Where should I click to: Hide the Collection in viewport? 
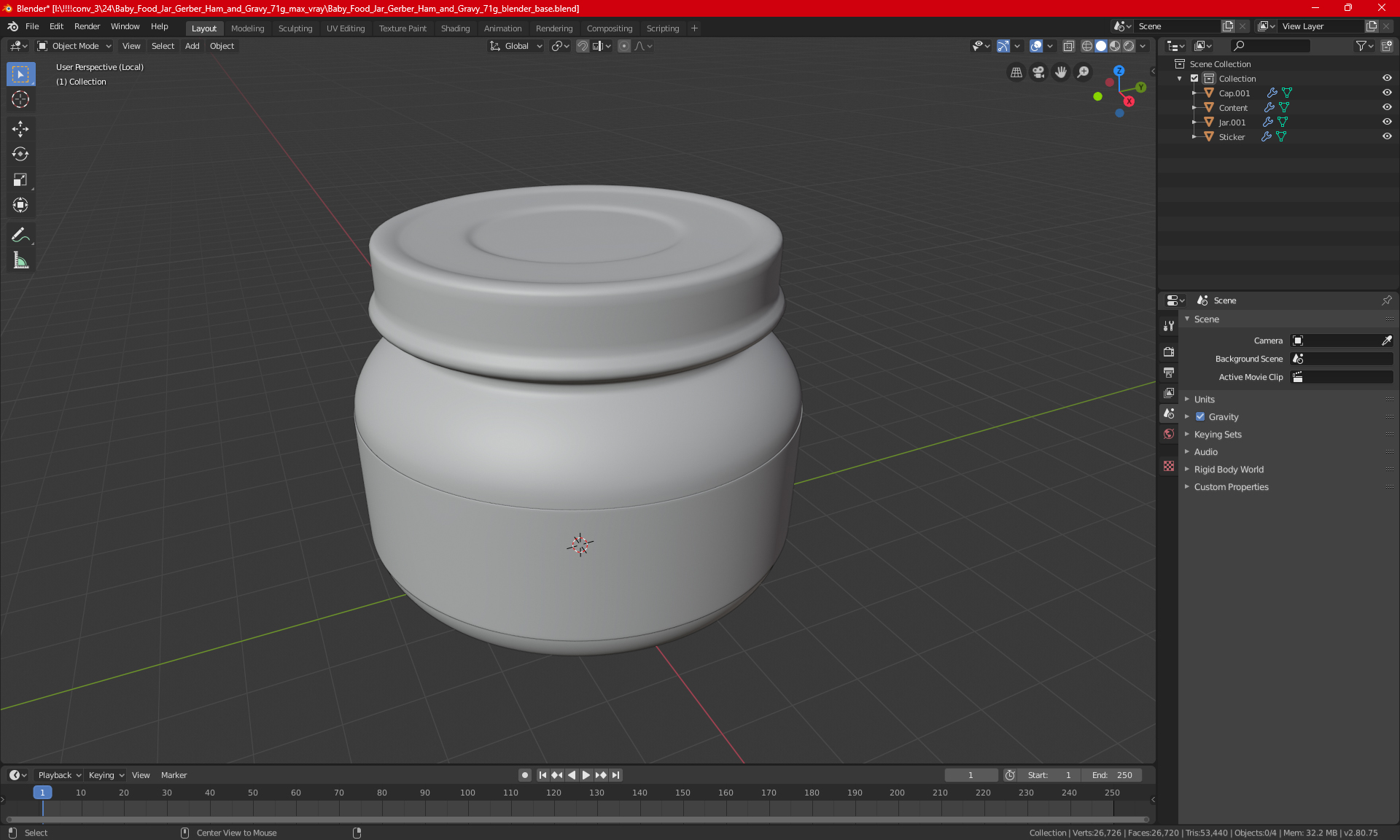(1387, 79)
